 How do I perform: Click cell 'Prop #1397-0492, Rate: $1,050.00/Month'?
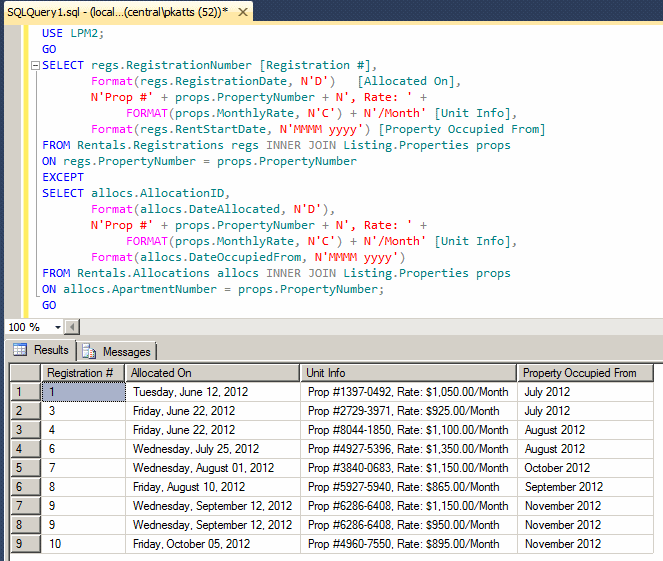[408, 392]
